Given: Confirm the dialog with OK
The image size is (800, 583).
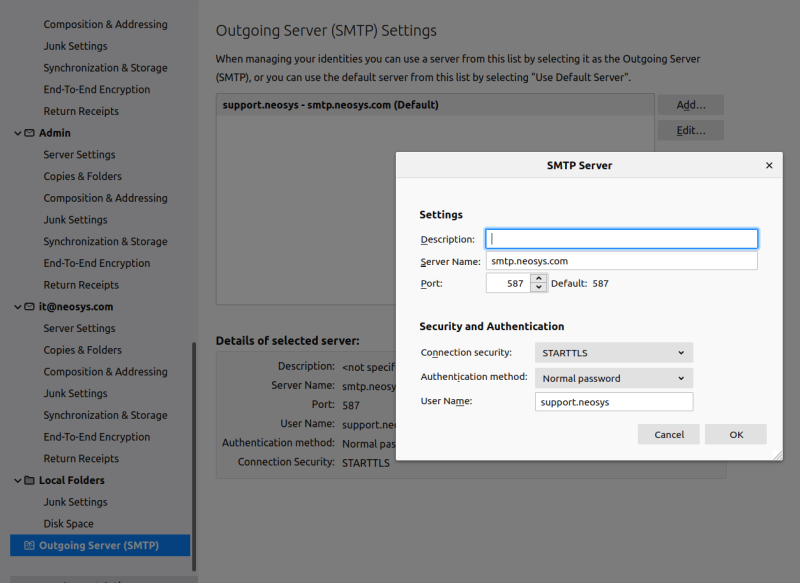Looking at the screenshot, I should click(736, 435).
